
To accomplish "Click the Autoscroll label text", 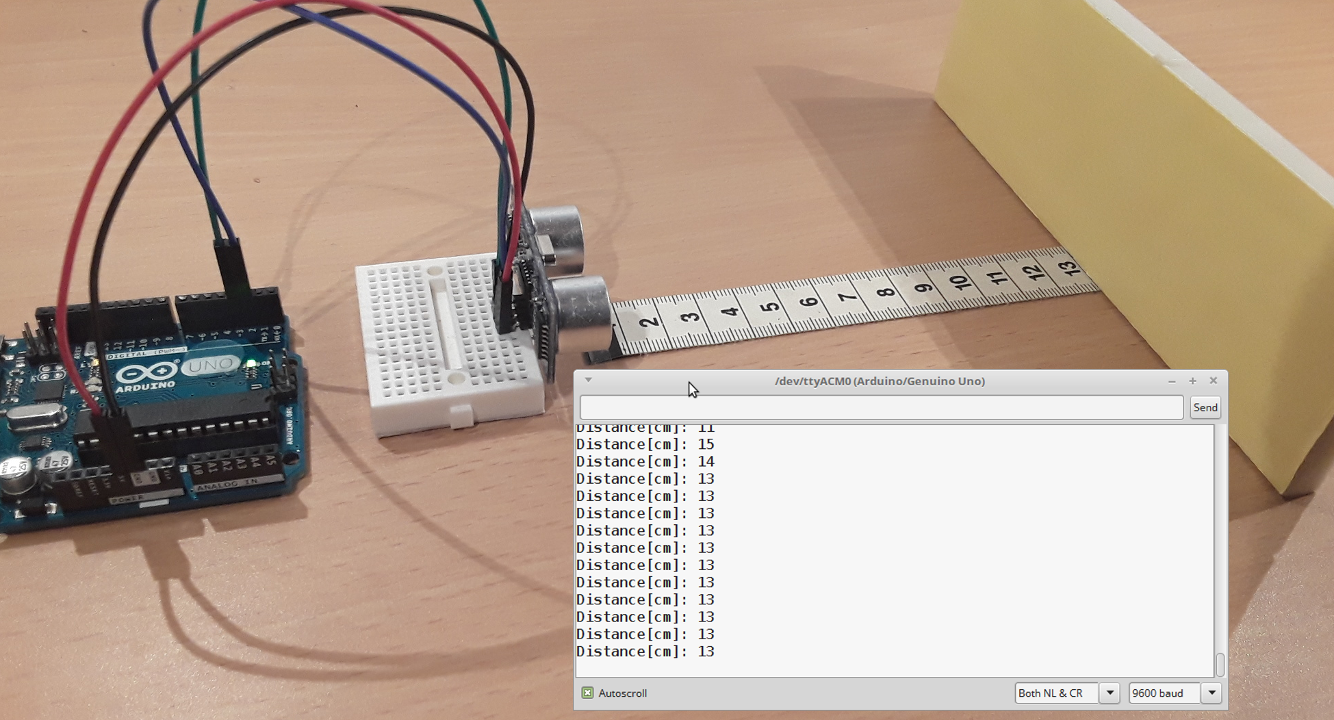I will 622,693.
